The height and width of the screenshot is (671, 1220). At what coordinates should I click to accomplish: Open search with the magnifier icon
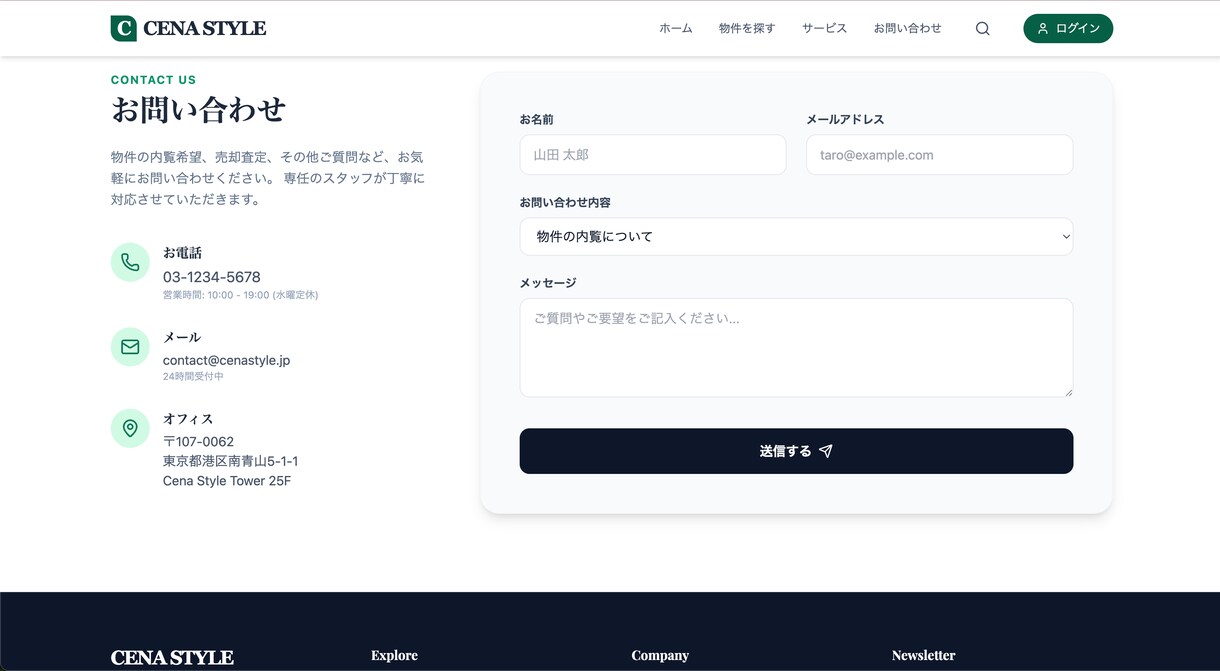983,29
